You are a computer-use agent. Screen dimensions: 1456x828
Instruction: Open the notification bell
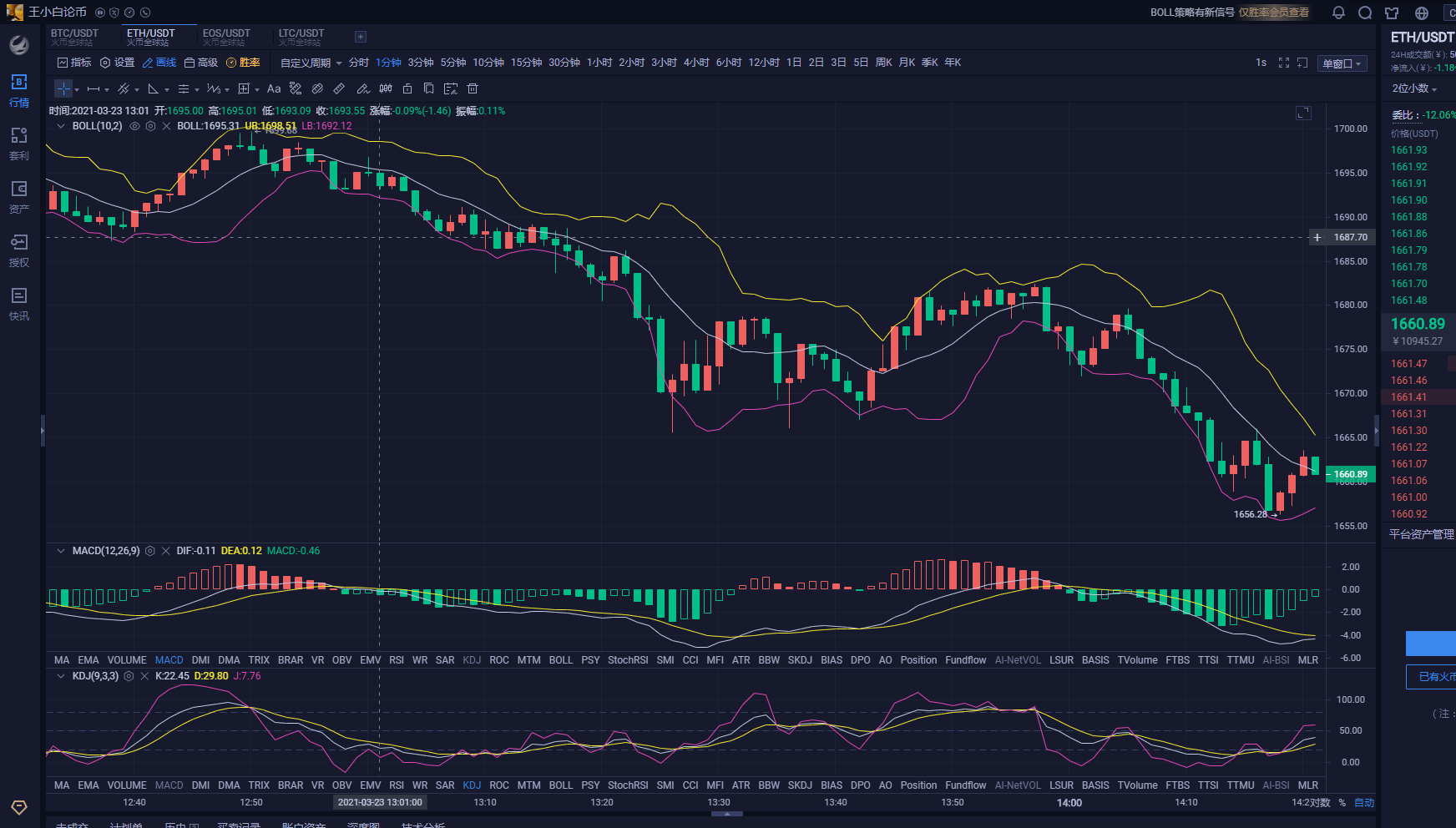(x=1338, y=13)
